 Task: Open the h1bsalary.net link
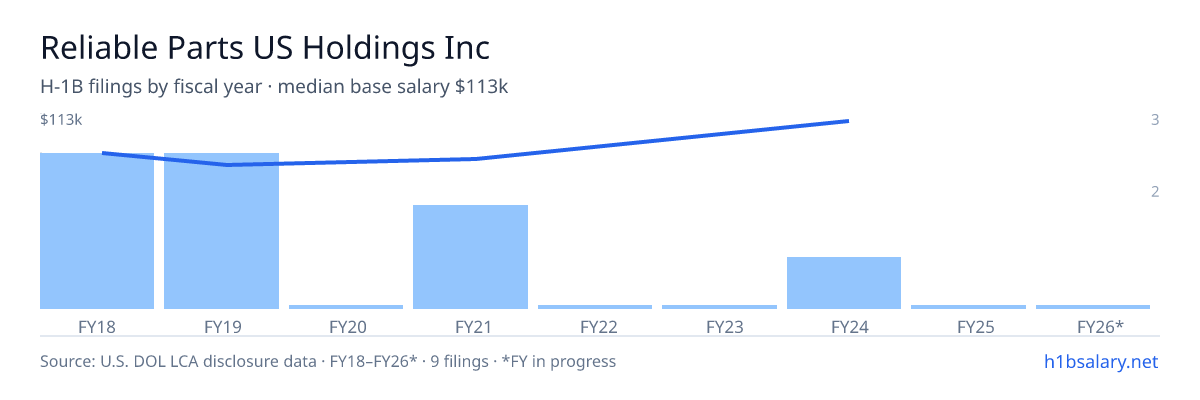[1100, 361]
